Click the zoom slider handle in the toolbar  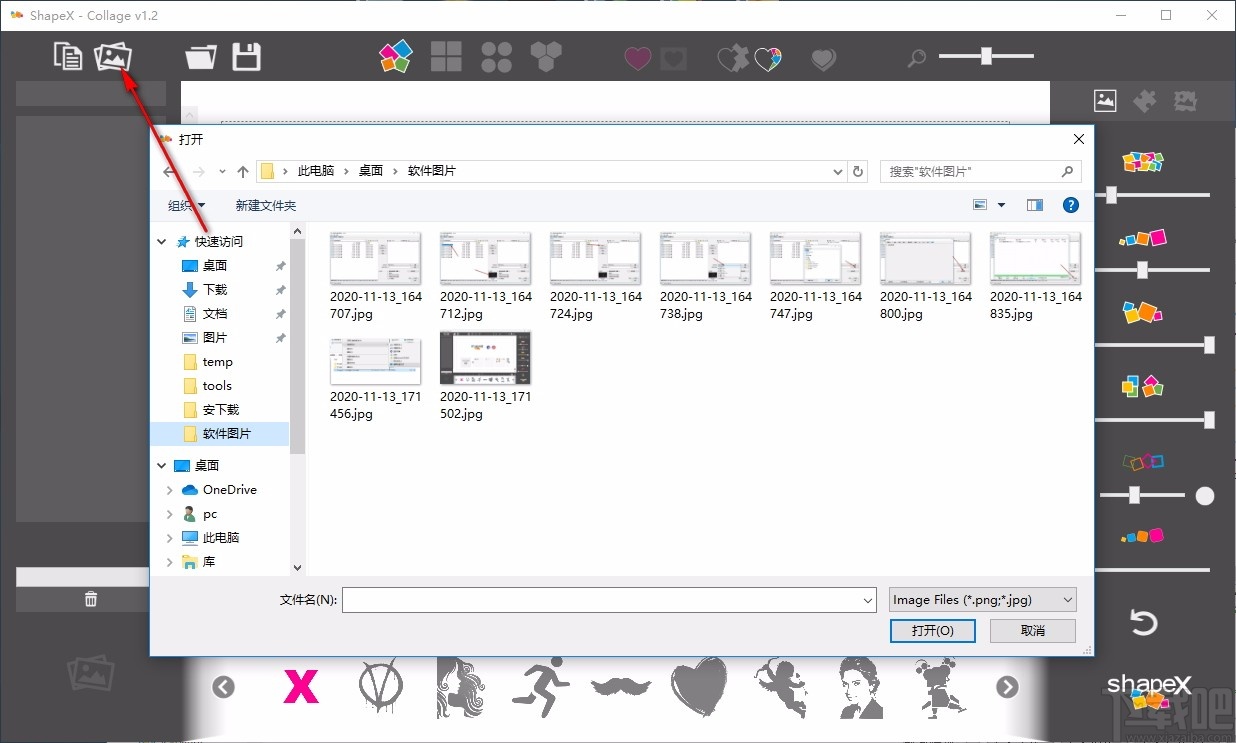[985, 57]
